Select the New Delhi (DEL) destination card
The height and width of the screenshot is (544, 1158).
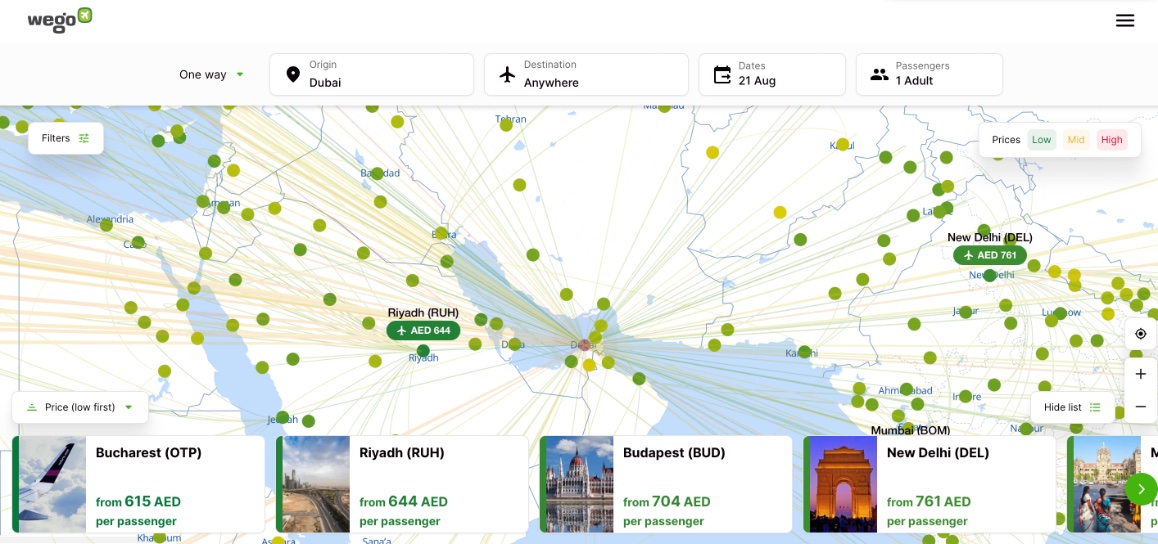point(929,484)
